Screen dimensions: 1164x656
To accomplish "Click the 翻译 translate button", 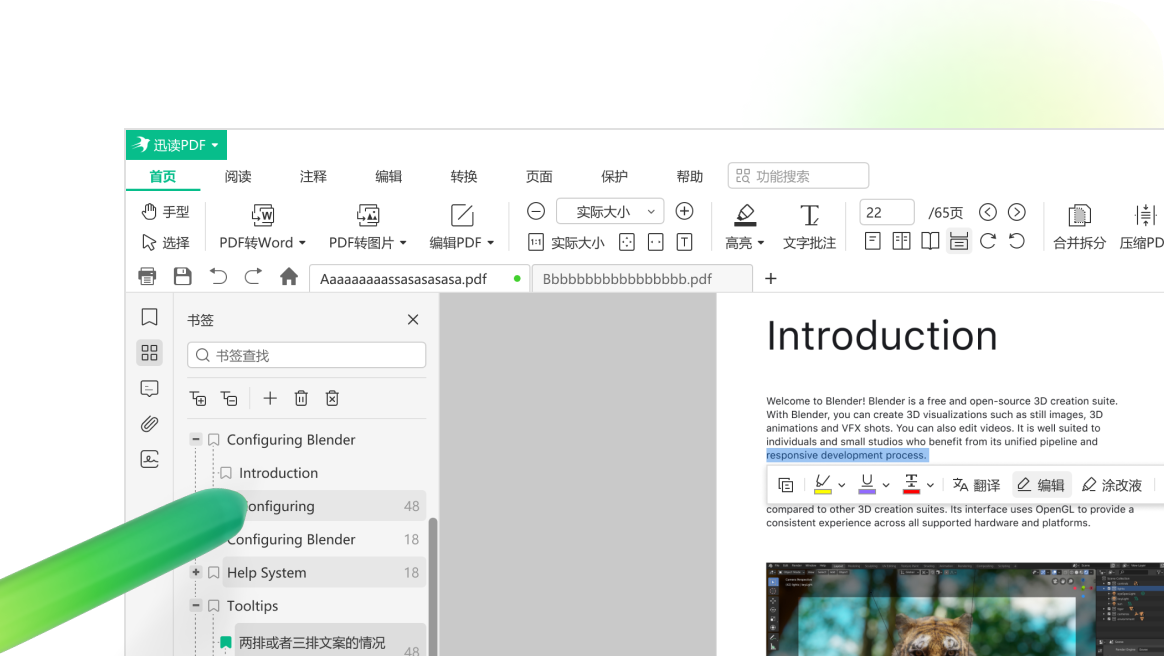I will click(x=976, y=484).
